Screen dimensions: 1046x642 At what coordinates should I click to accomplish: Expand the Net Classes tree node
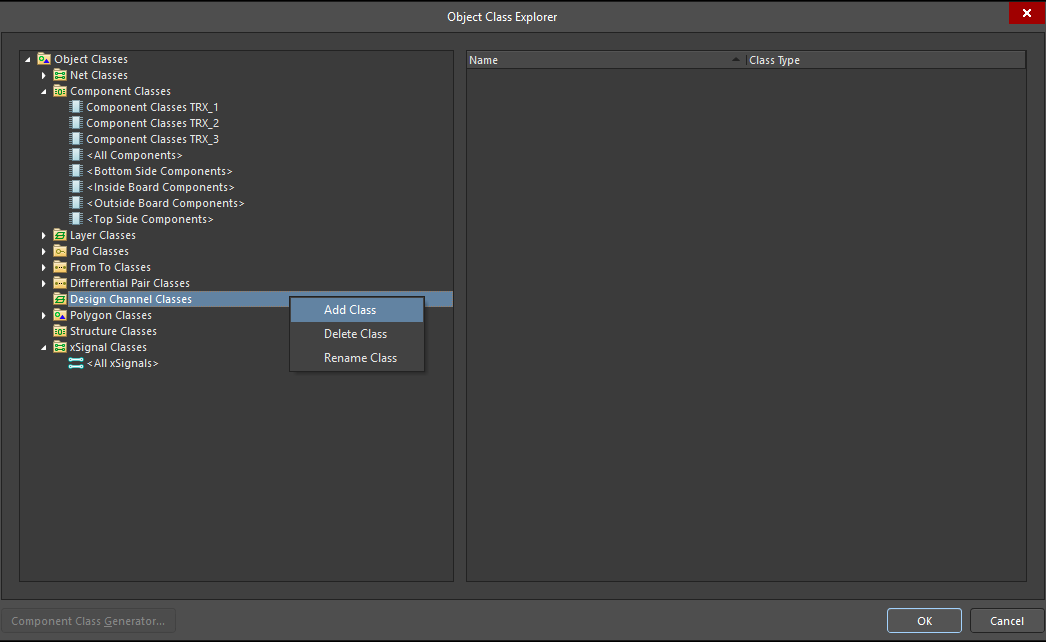tap(43, 74)
